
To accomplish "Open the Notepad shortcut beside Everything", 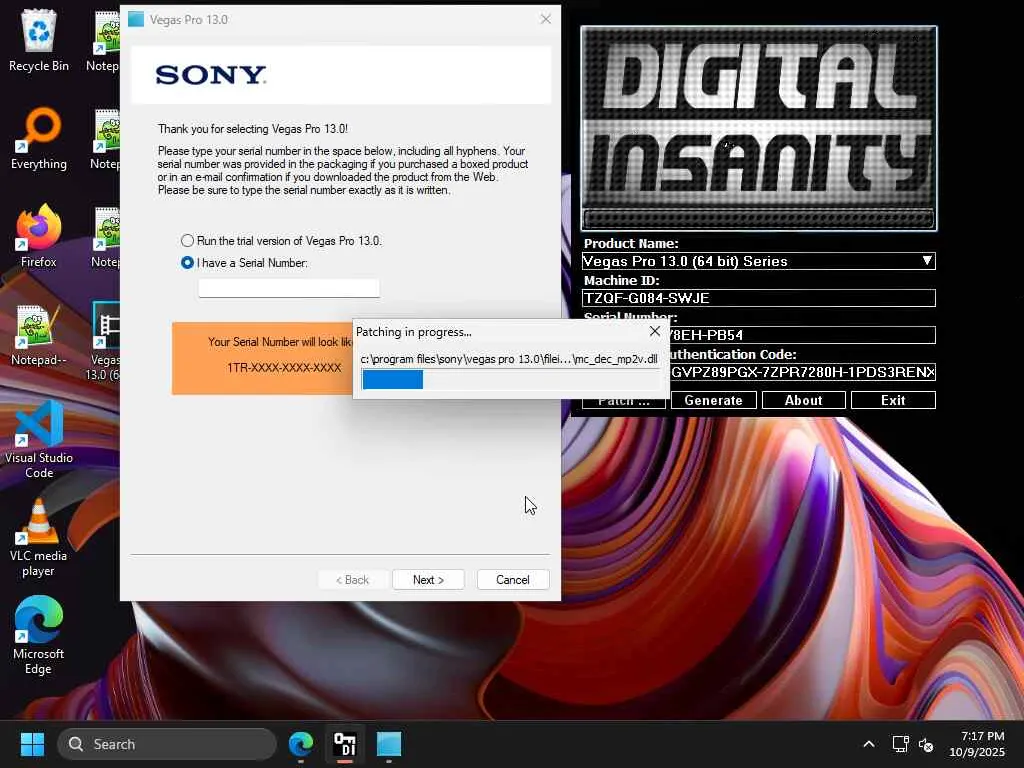I will [x=106, y=138].
